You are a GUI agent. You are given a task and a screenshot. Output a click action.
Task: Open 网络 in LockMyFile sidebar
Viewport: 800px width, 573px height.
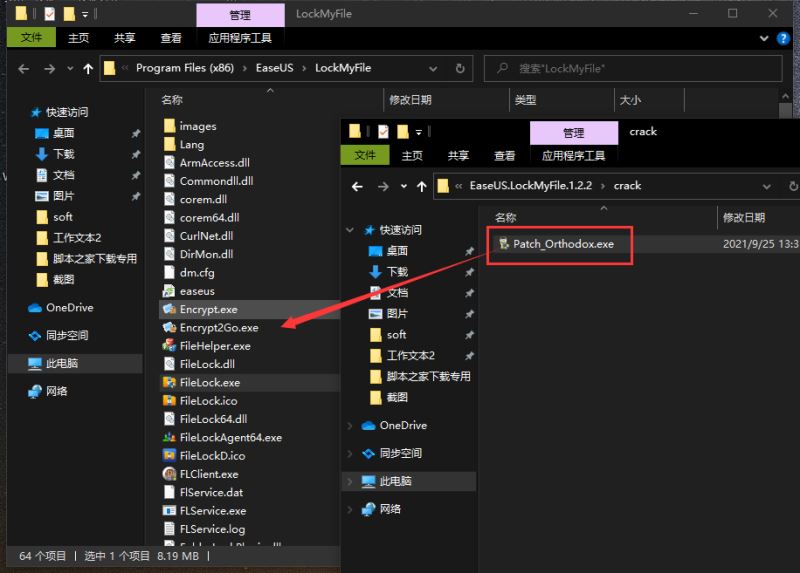56,391
